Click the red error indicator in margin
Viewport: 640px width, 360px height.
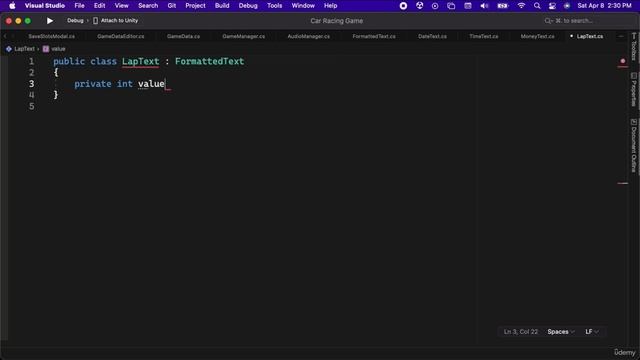[x=622, y=61]
